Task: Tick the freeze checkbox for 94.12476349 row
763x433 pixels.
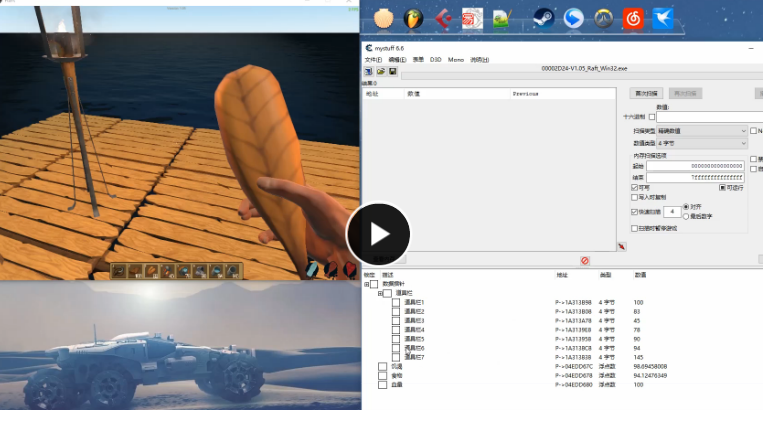Action: (382, 376)
